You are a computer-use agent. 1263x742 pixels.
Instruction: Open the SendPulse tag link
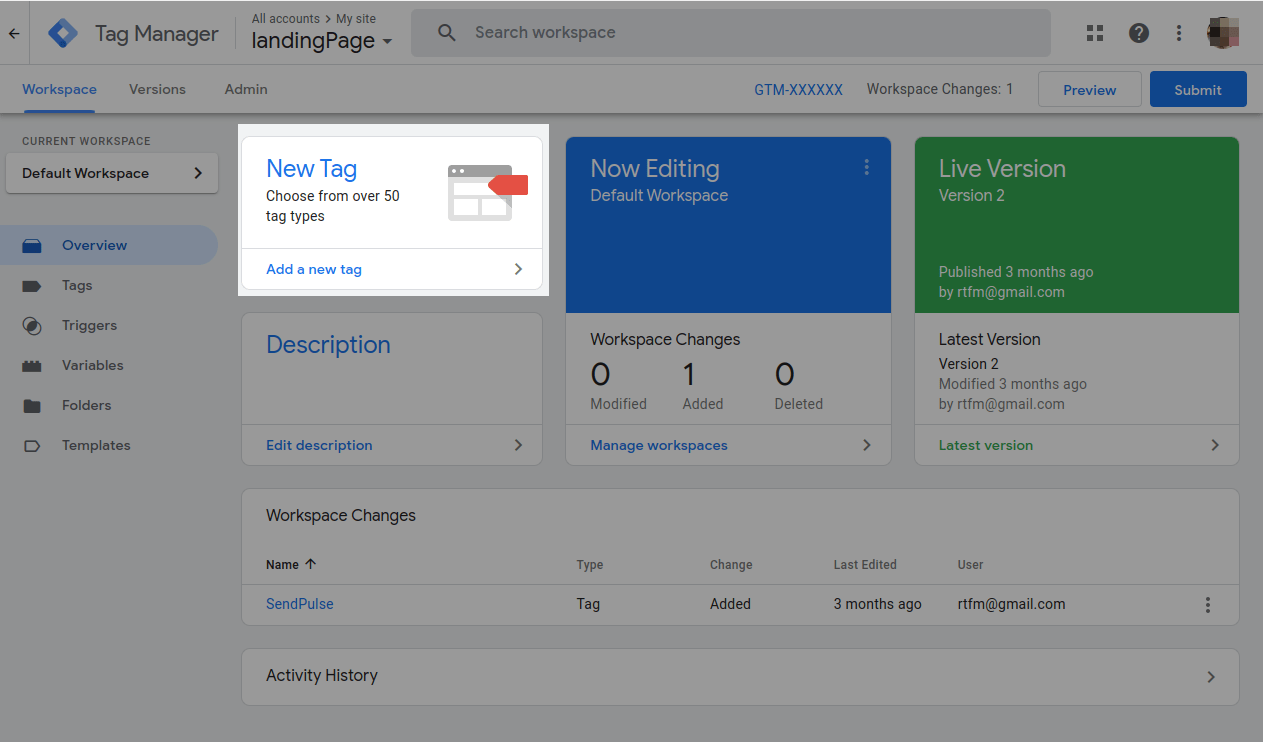coord(300,604)
